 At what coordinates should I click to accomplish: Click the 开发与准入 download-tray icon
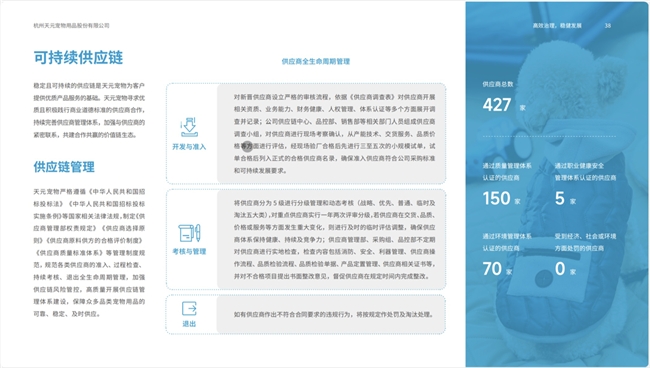[x=189, y=127]
